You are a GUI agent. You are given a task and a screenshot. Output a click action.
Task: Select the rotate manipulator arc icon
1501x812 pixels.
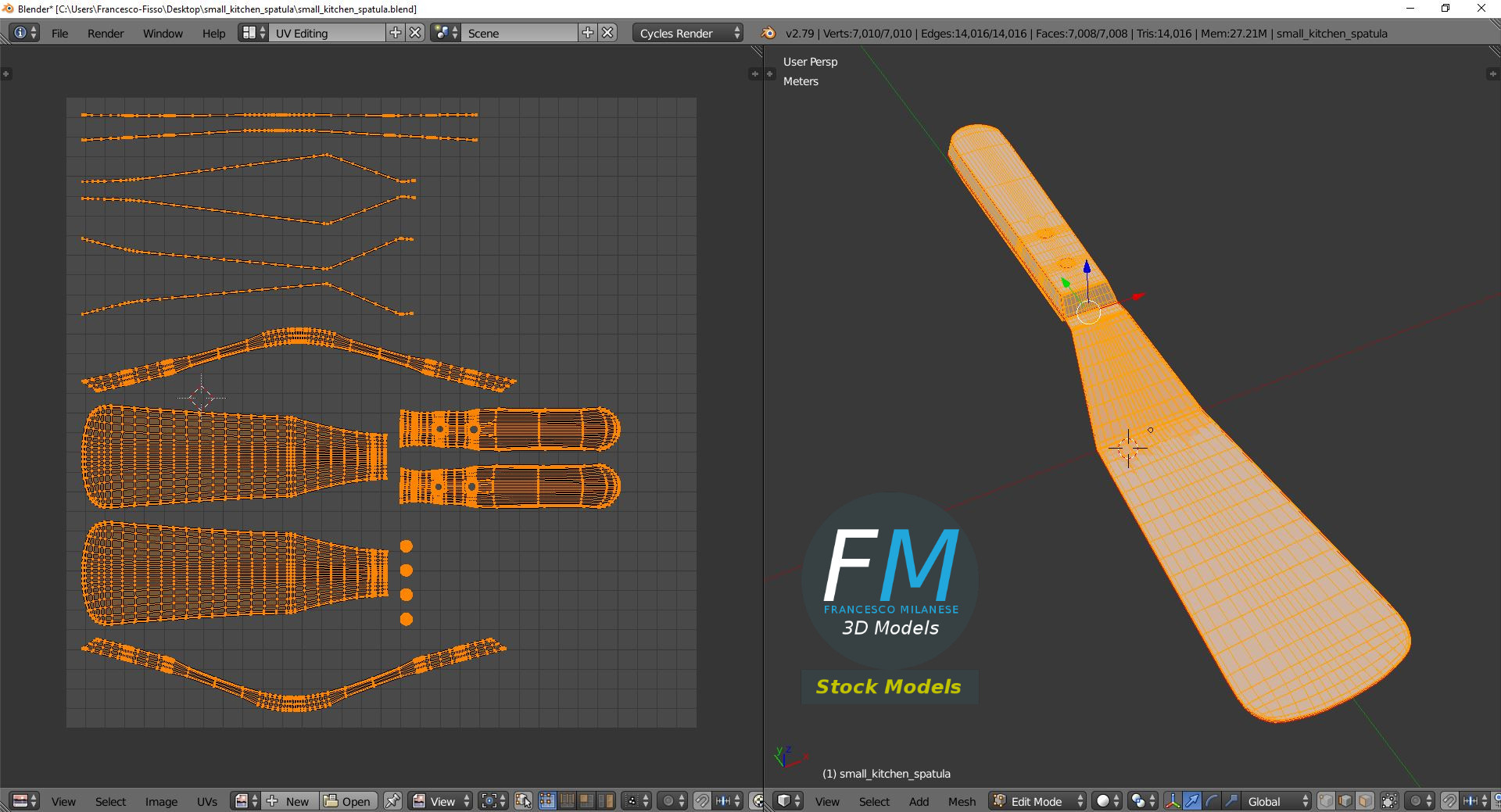(x=1211, y=801)
